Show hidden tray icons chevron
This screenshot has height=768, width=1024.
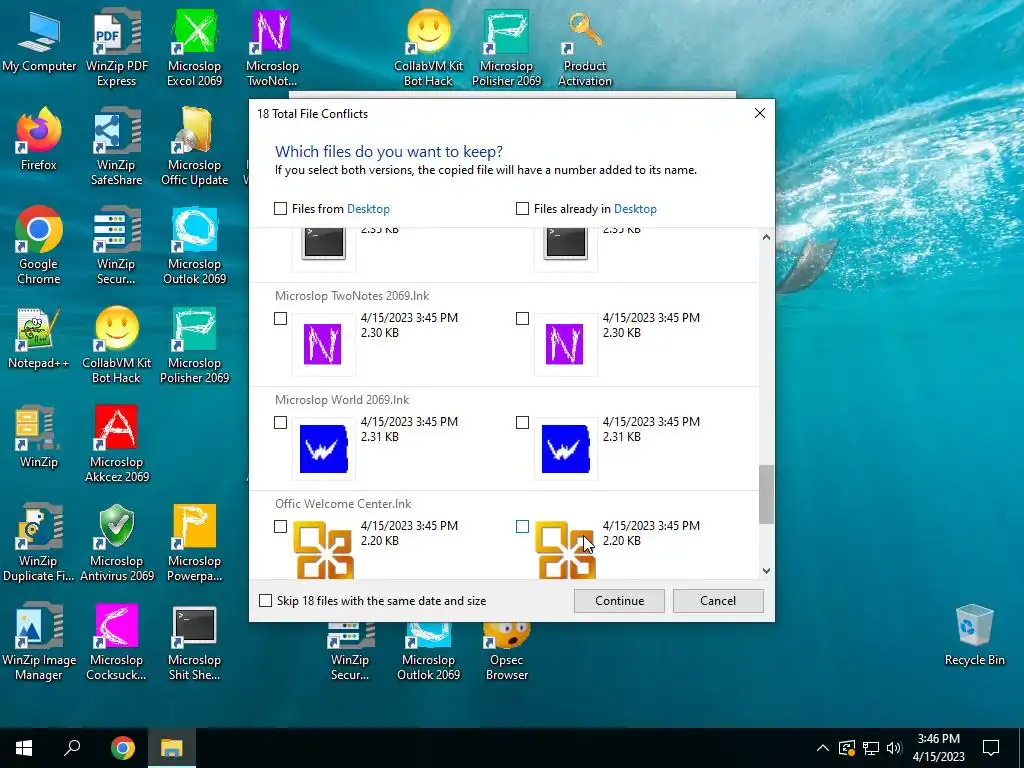(x=823, y=748)
